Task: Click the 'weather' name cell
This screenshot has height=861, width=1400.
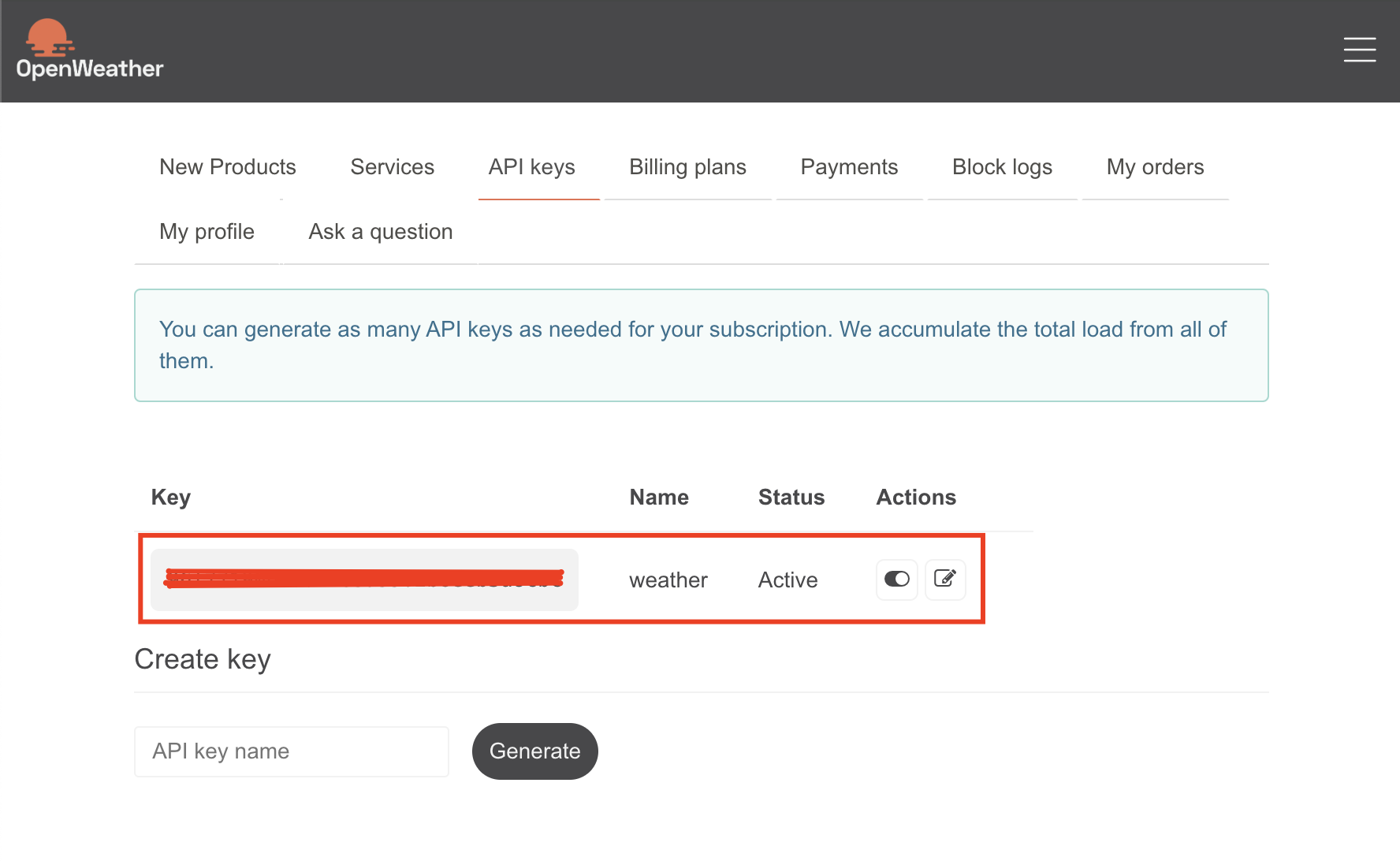Action: pos(668,580)
